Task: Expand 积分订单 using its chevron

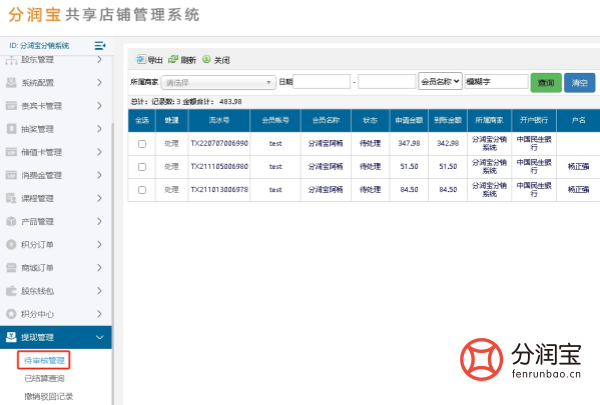Action: [99, 244]
